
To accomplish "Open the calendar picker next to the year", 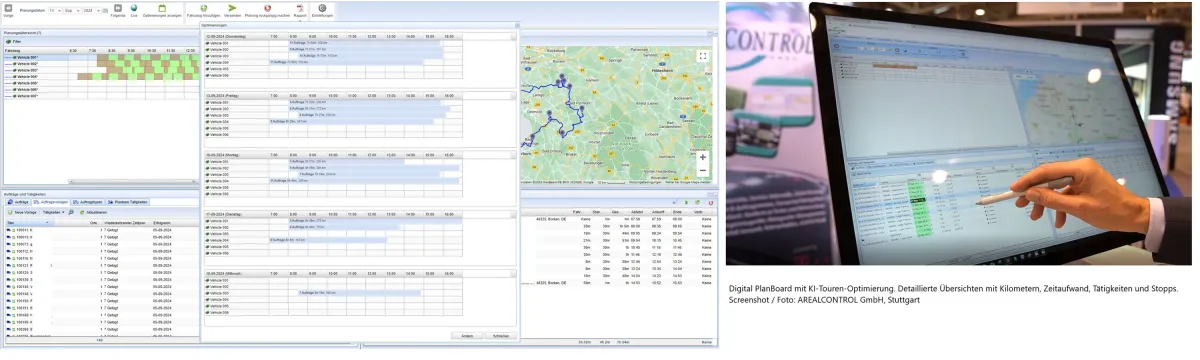I will pos(105,11).
